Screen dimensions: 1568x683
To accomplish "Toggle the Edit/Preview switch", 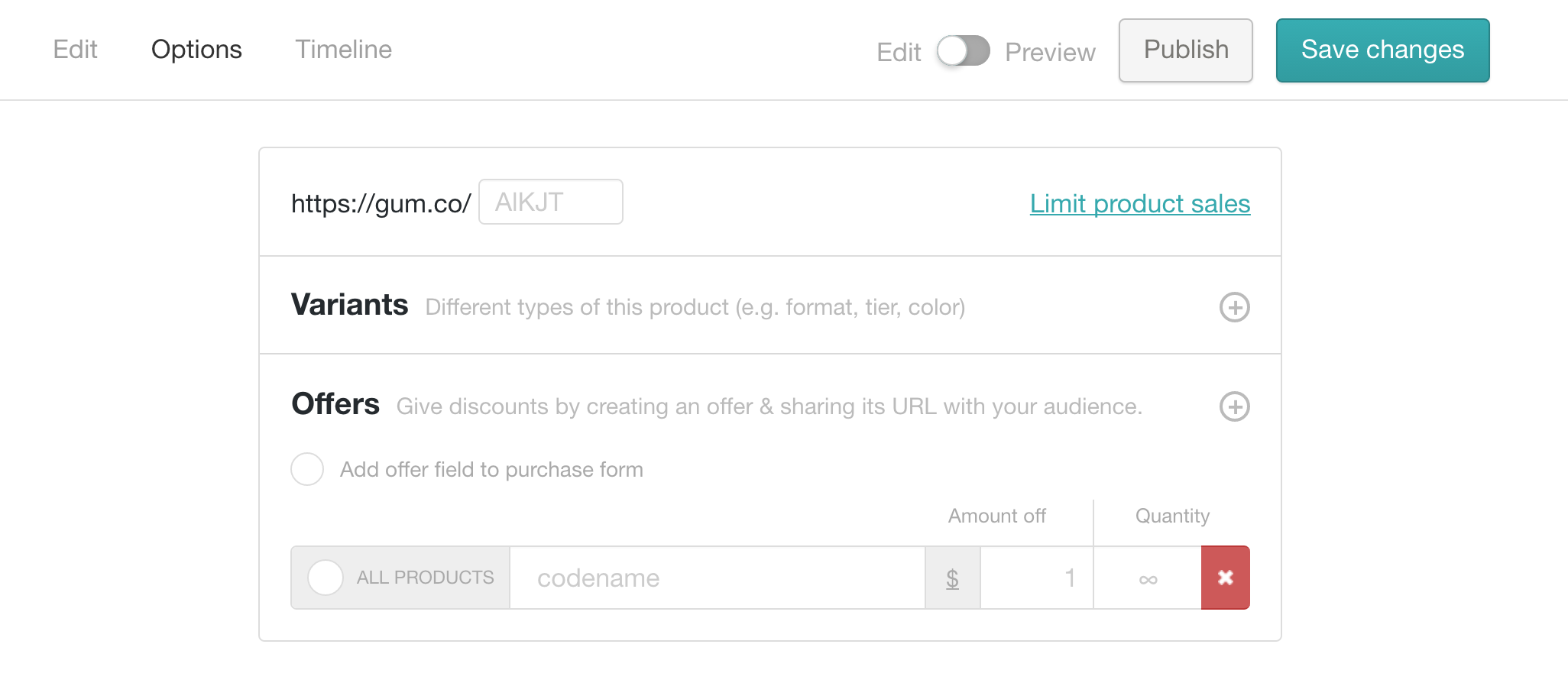I will tap(963, 51).
